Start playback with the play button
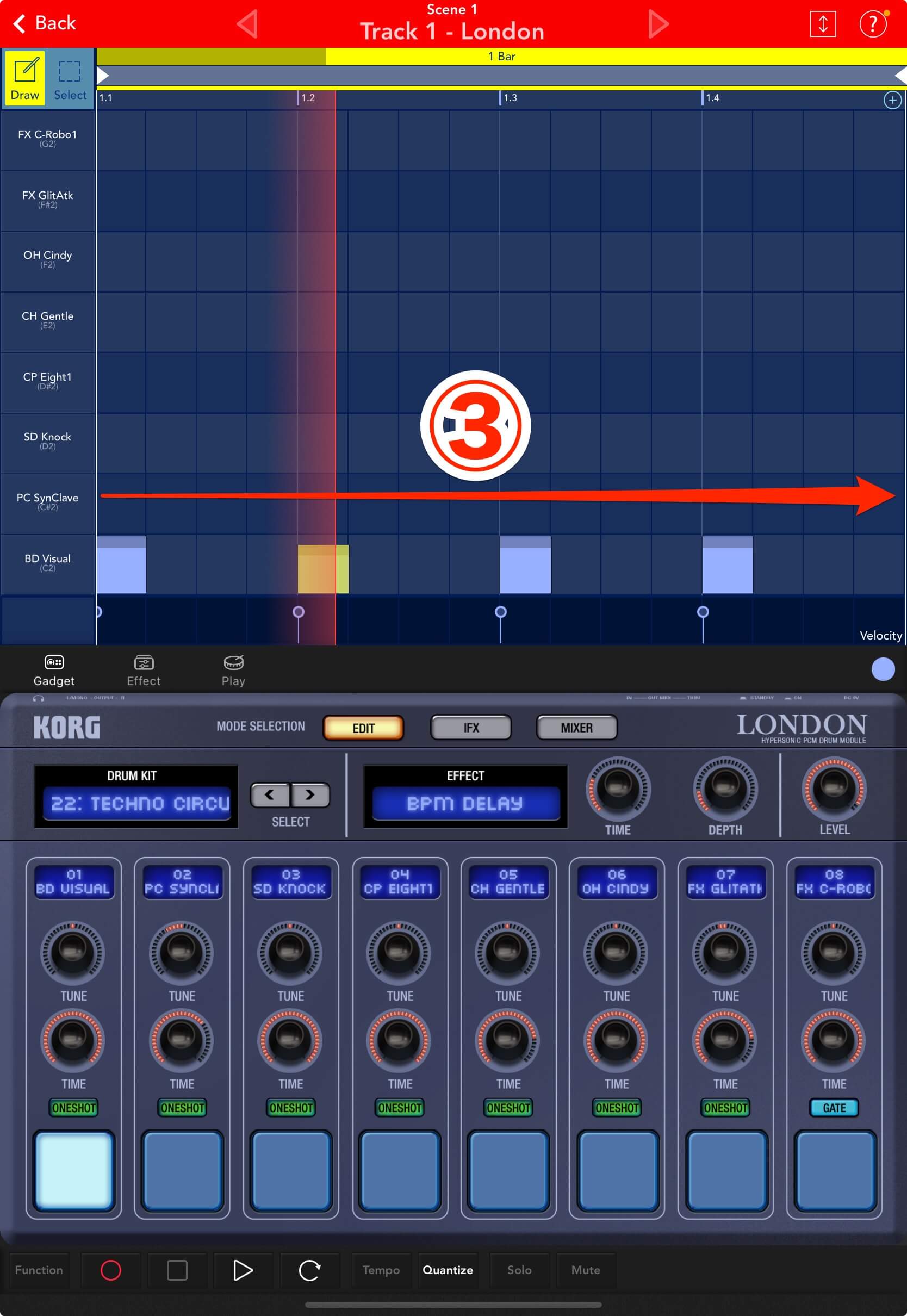Image resolution: width=907 pixels, height=1316 pixels. coord(243,1270)
